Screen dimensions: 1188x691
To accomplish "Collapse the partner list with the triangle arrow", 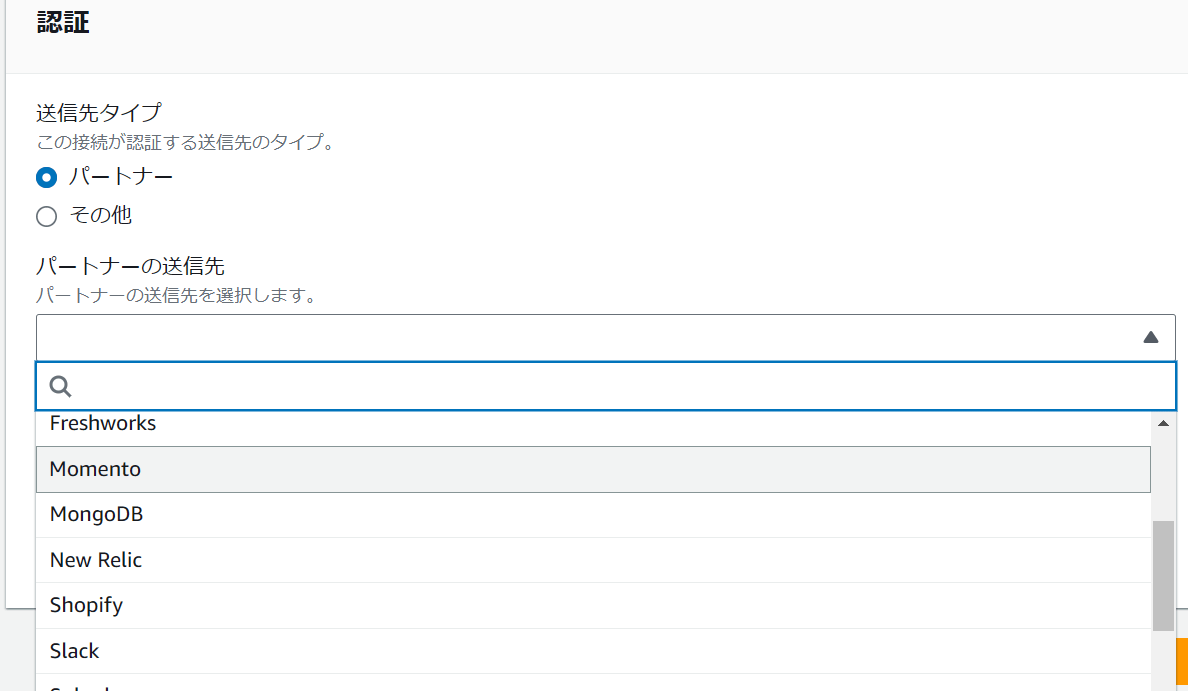I will (1150, 338).
